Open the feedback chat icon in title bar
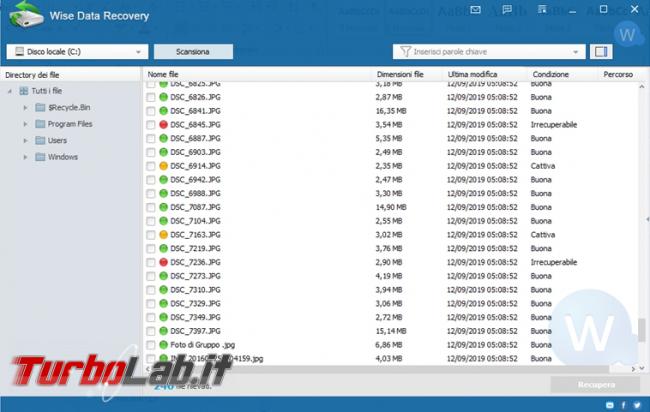Screen dimensions: 650x412 (x=507, y=10)
